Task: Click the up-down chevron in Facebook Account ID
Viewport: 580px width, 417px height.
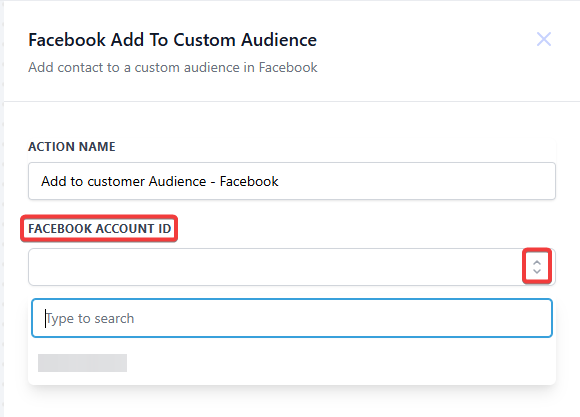Action: [x=537, y=267]
